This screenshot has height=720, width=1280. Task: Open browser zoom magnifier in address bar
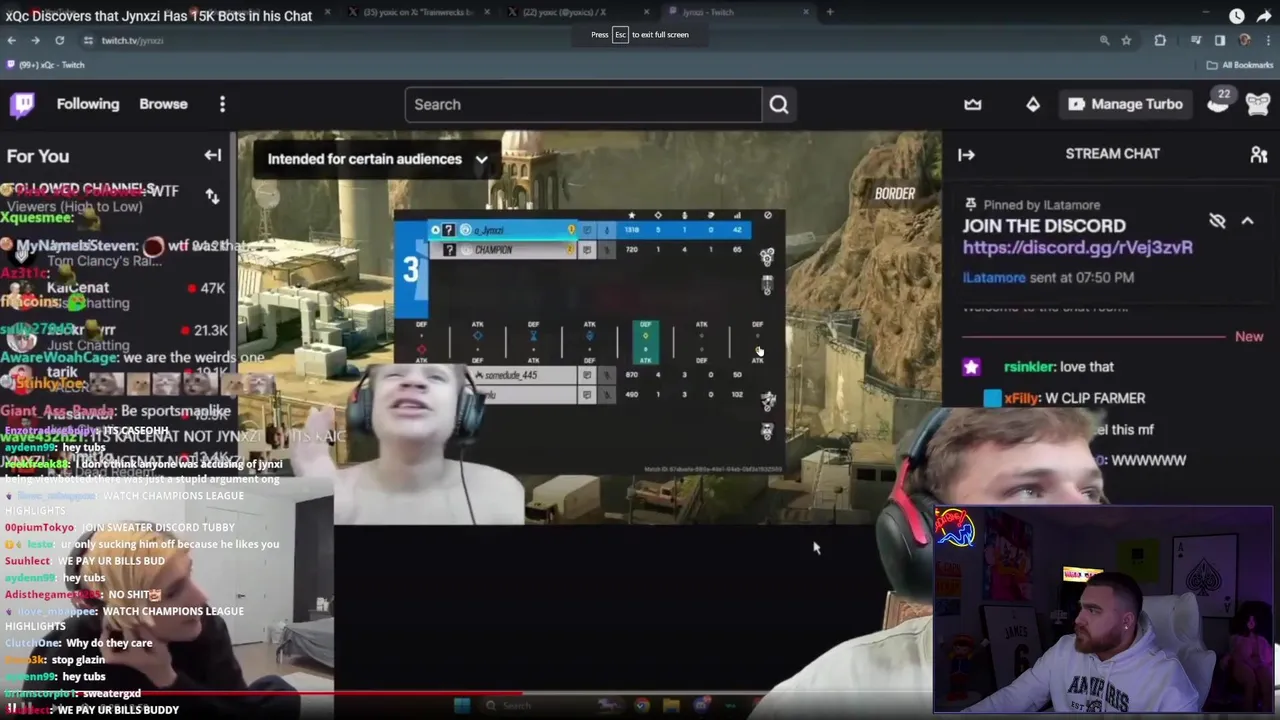(1104, 40)
